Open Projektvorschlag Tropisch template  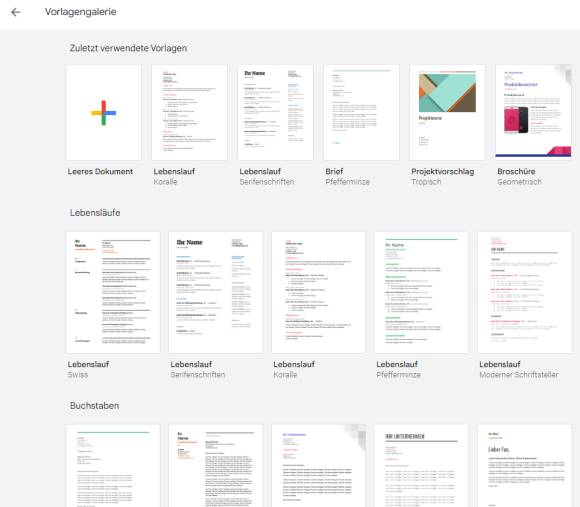pos(447,112)
